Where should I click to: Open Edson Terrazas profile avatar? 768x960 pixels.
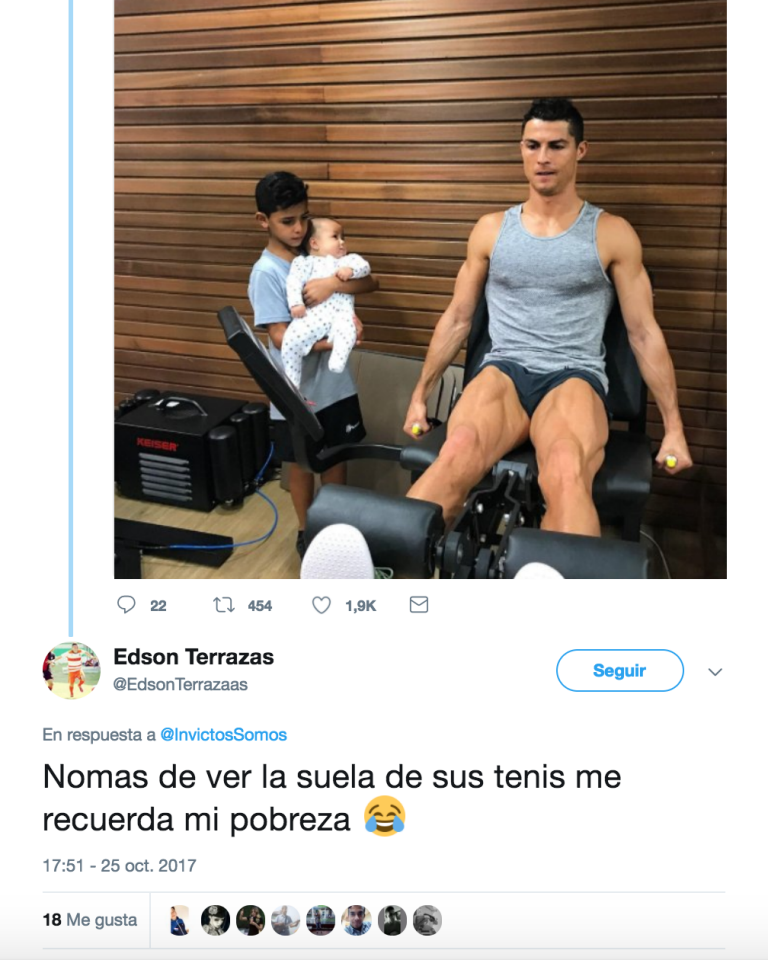[x=71, y=670]
